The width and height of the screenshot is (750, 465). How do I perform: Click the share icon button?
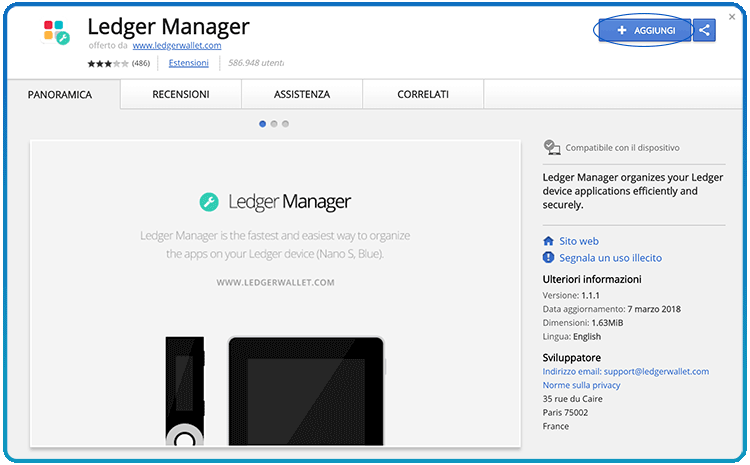tap(704, 30)
